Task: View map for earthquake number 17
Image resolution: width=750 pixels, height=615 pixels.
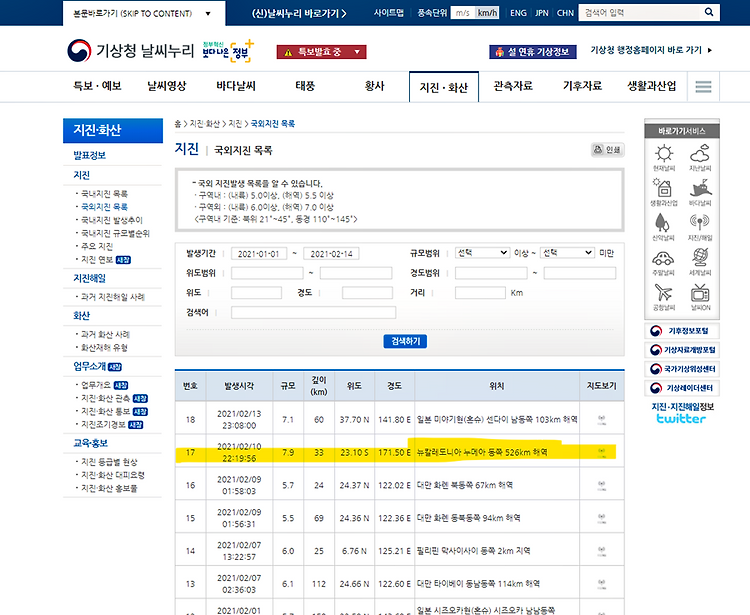Action: [602, 452]
